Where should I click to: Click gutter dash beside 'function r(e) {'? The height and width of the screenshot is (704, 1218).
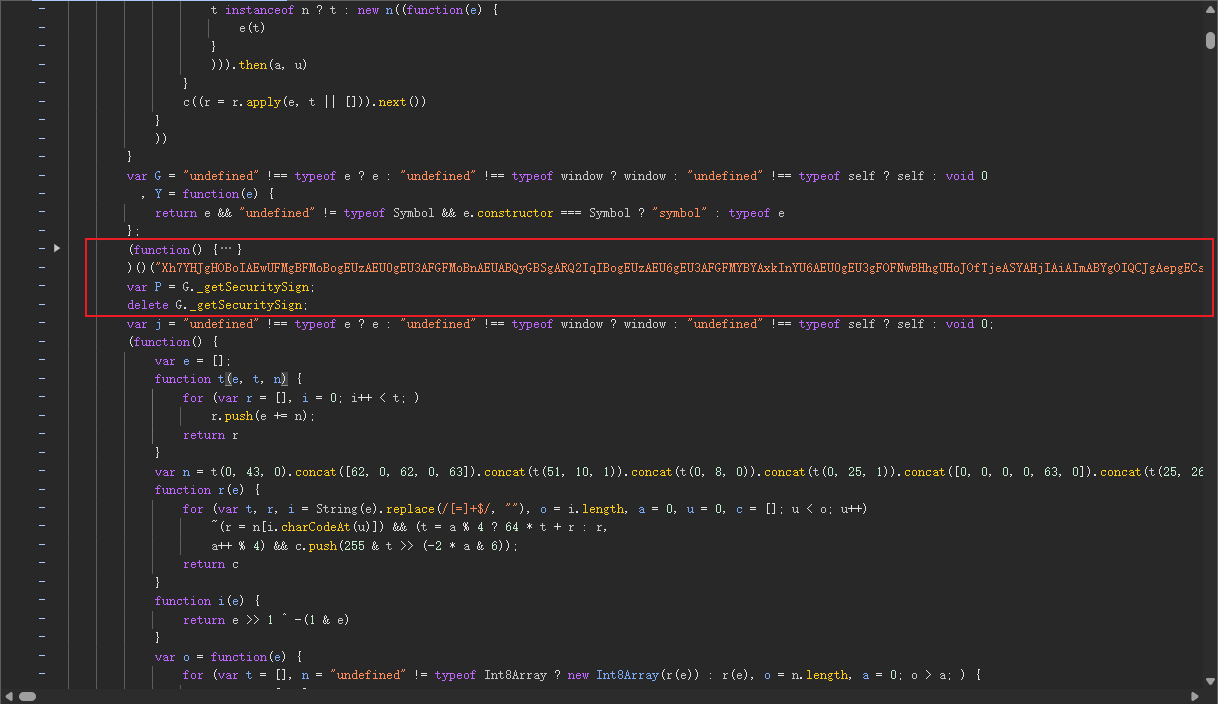42,490
